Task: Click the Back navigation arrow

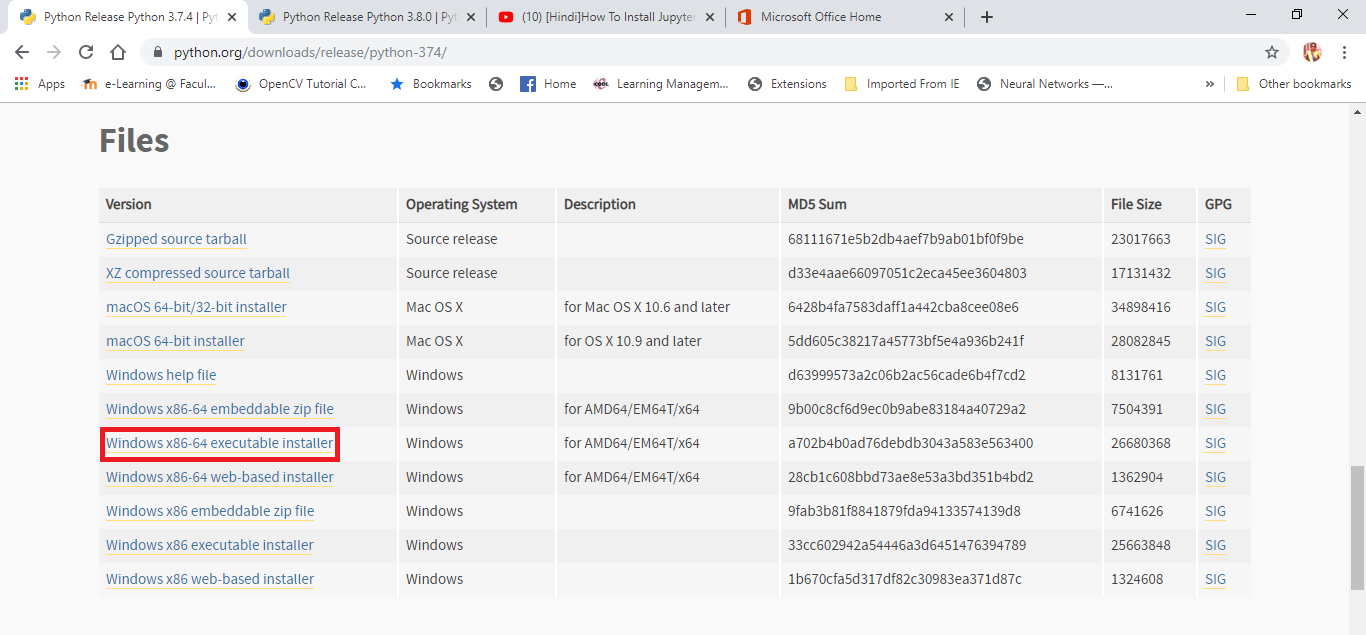Action: tap(21, 52)
